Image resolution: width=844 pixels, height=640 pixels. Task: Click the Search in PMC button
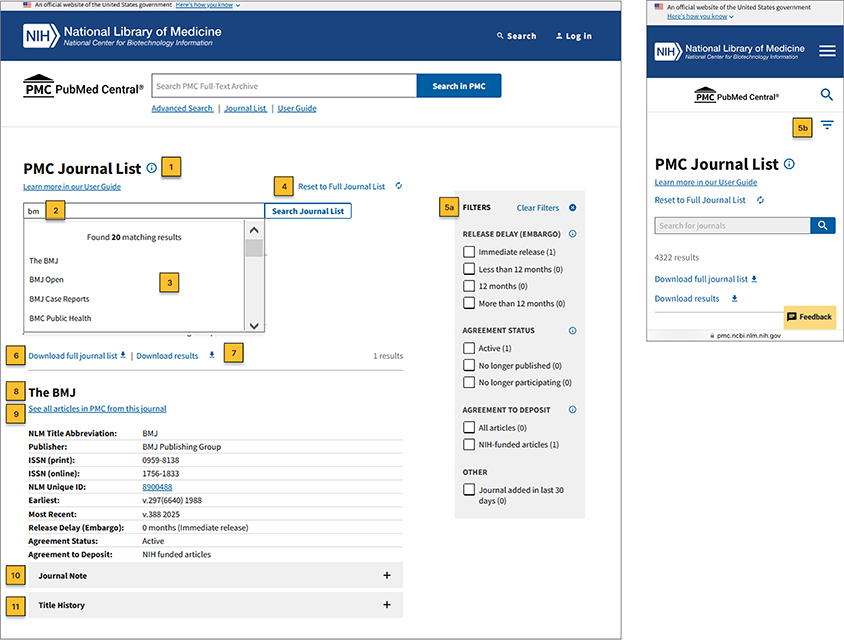459,86
